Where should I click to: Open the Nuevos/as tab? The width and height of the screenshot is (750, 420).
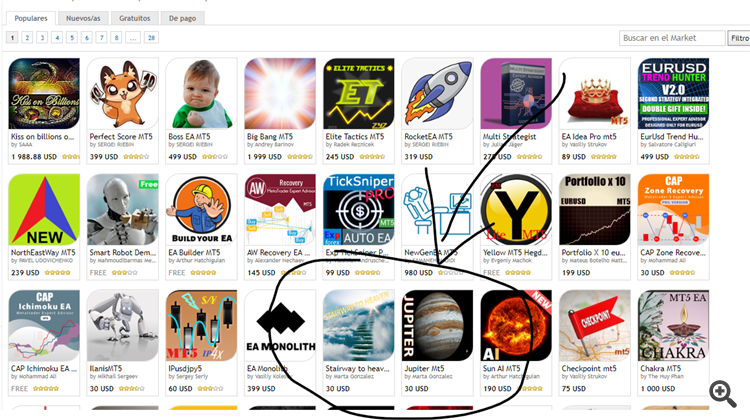click(83, 18)
